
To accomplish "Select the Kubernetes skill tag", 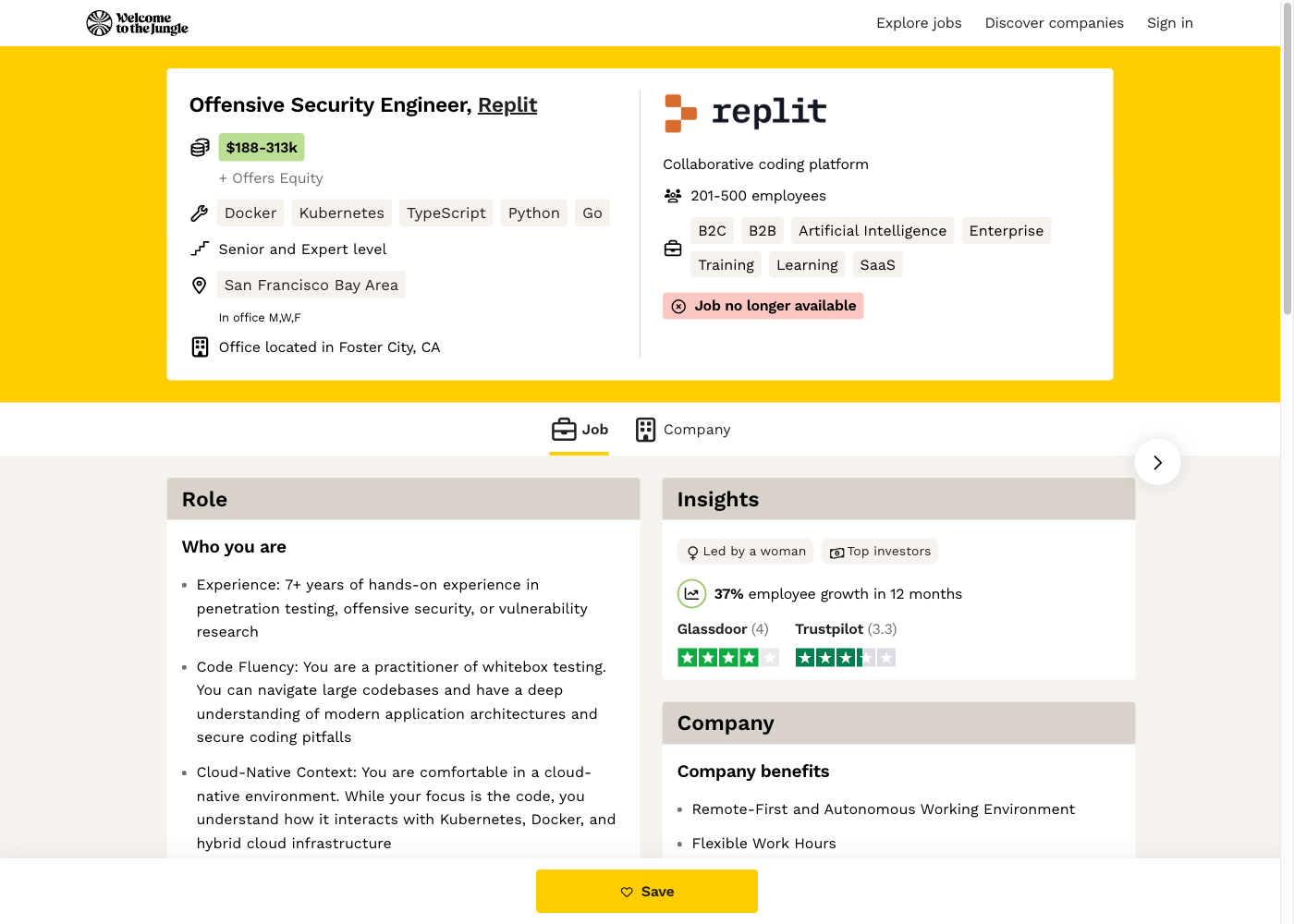I will [x=342, y=213].
